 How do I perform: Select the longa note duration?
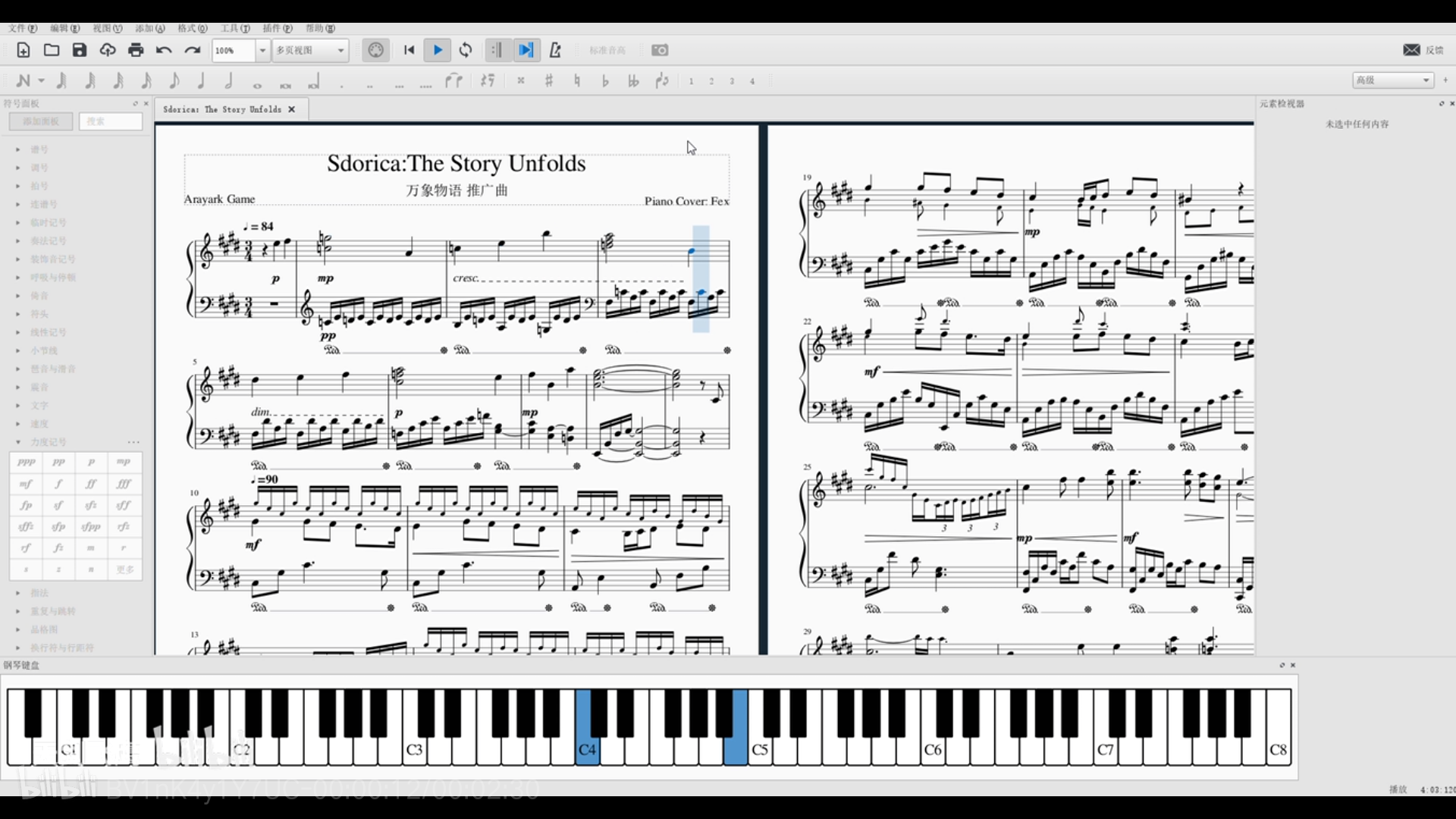(313, 82)
